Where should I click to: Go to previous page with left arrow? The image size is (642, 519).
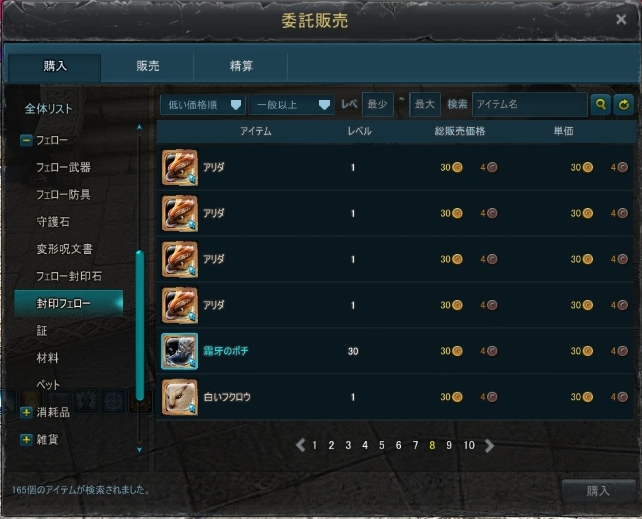301,445
